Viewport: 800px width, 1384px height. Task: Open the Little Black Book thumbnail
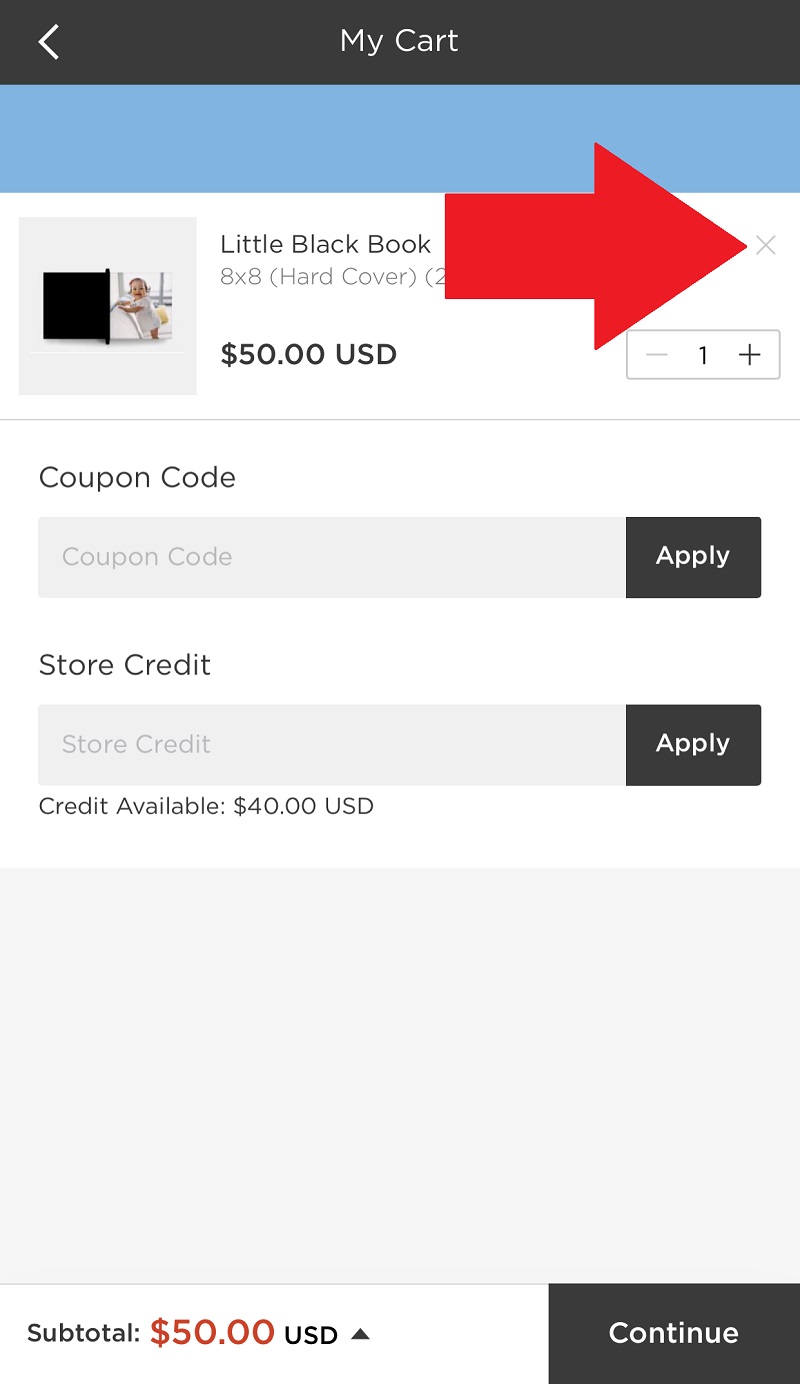click(108, 306)
